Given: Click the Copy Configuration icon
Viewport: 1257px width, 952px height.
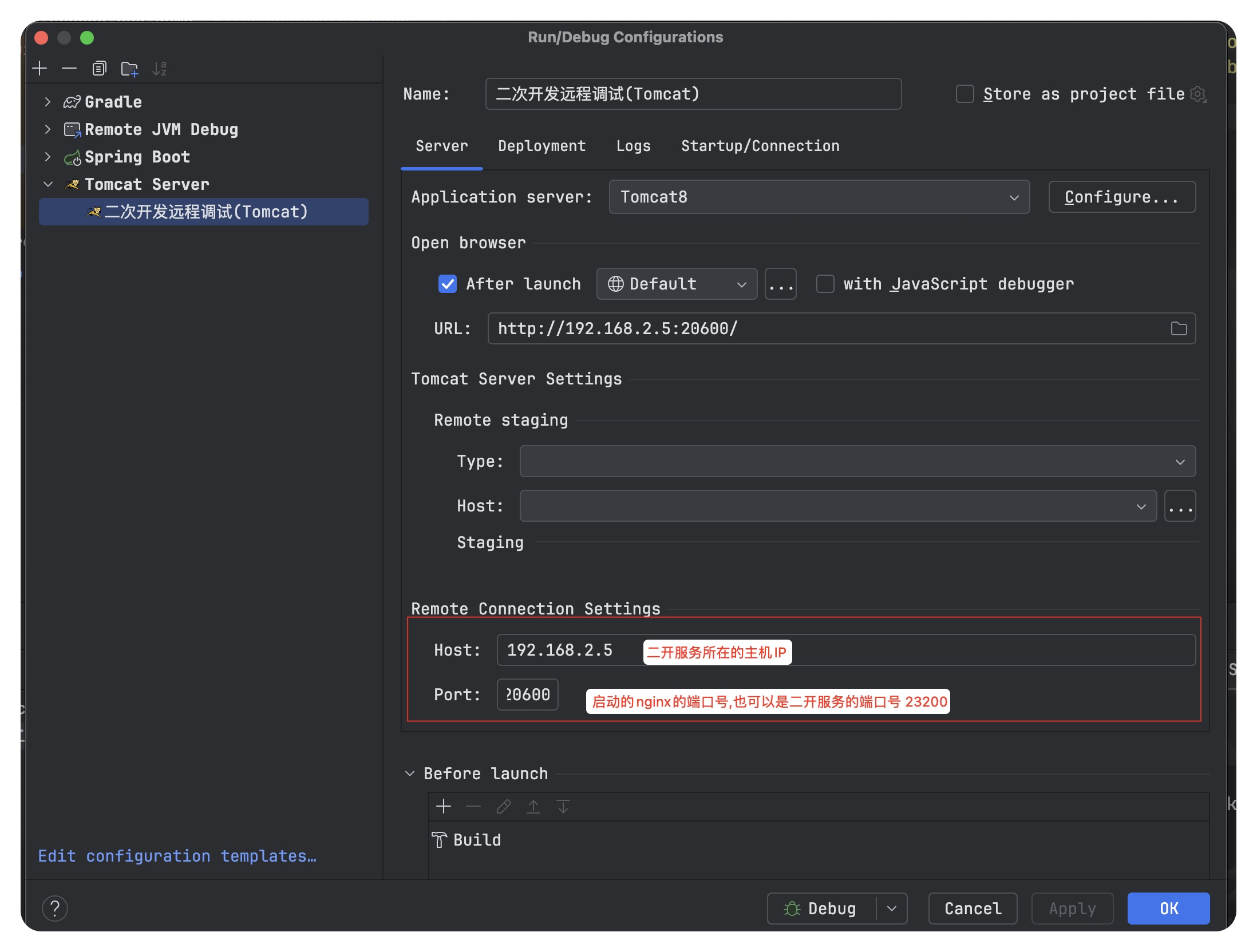Looking at the screenshot, I should pyautogui.click(x=99, y=69).
